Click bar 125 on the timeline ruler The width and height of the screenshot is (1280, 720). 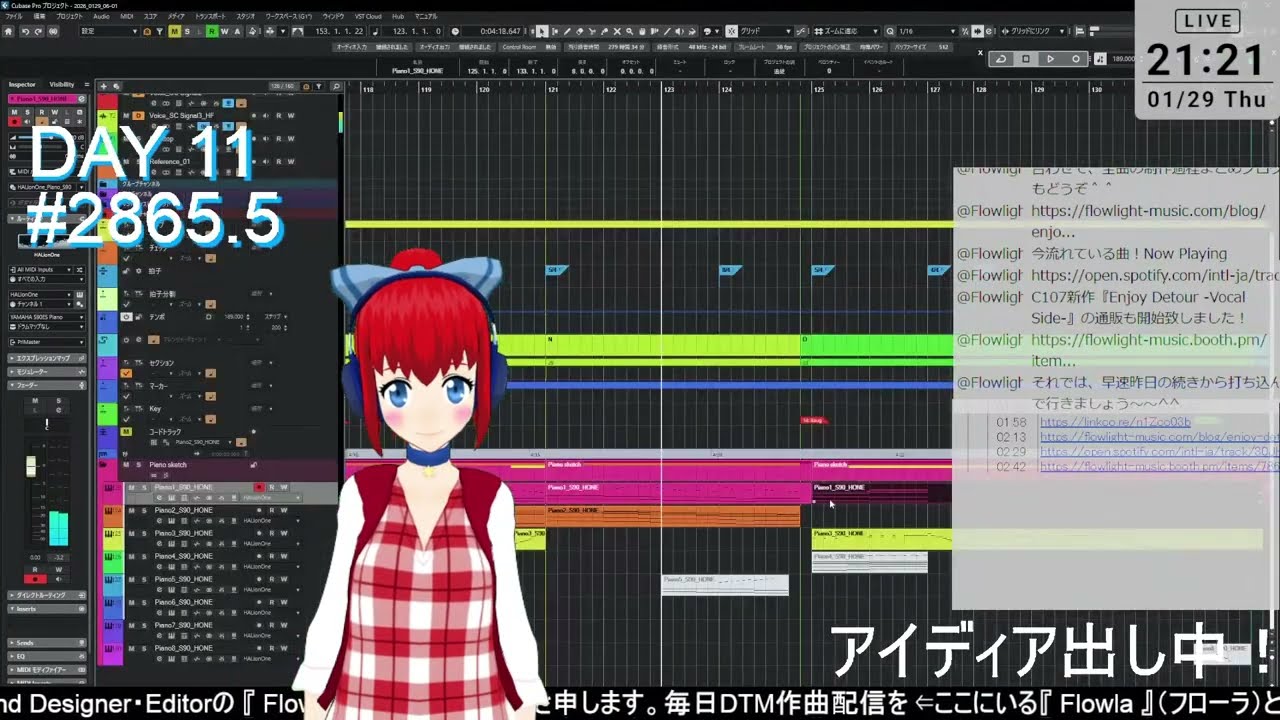(x=818, y=90)
